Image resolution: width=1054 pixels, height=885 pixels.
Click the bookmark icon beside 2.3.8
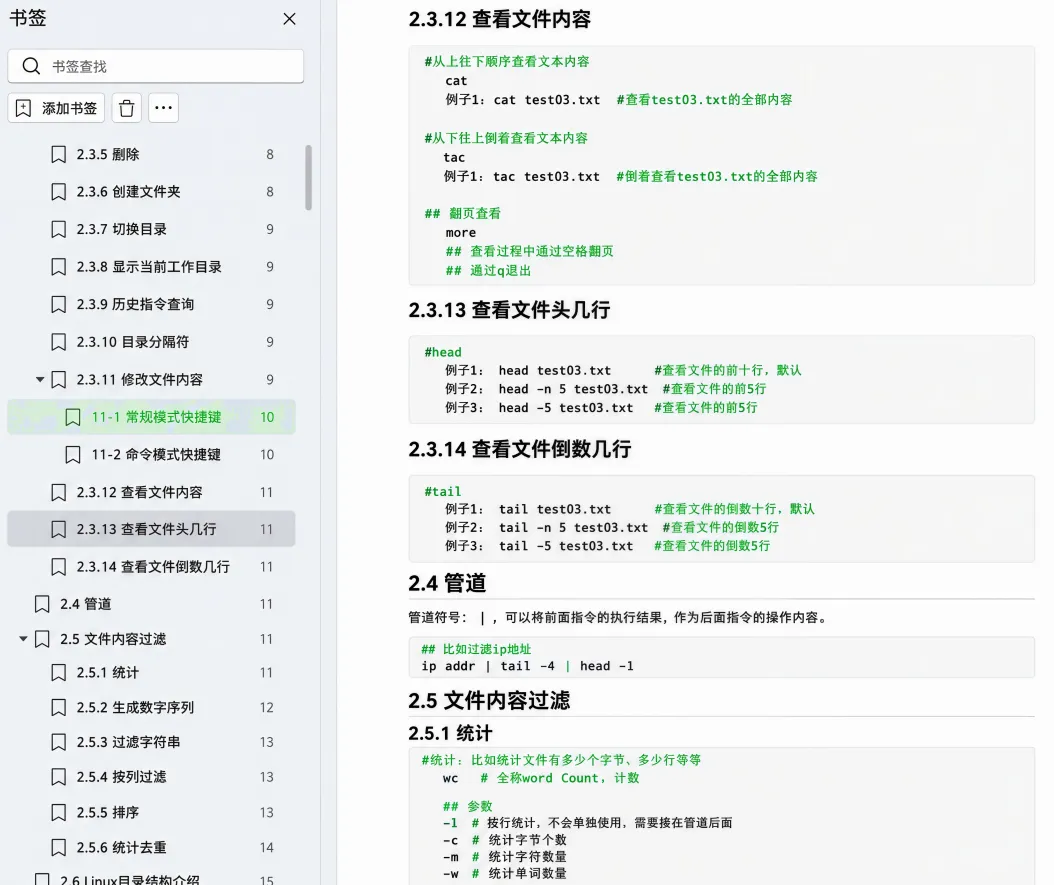pos(58,267)
